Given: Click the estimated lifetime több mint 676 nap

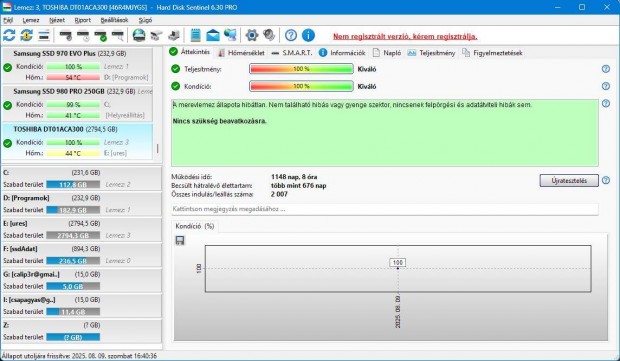Looking at the screenshot, I should (x=299, y=185).
